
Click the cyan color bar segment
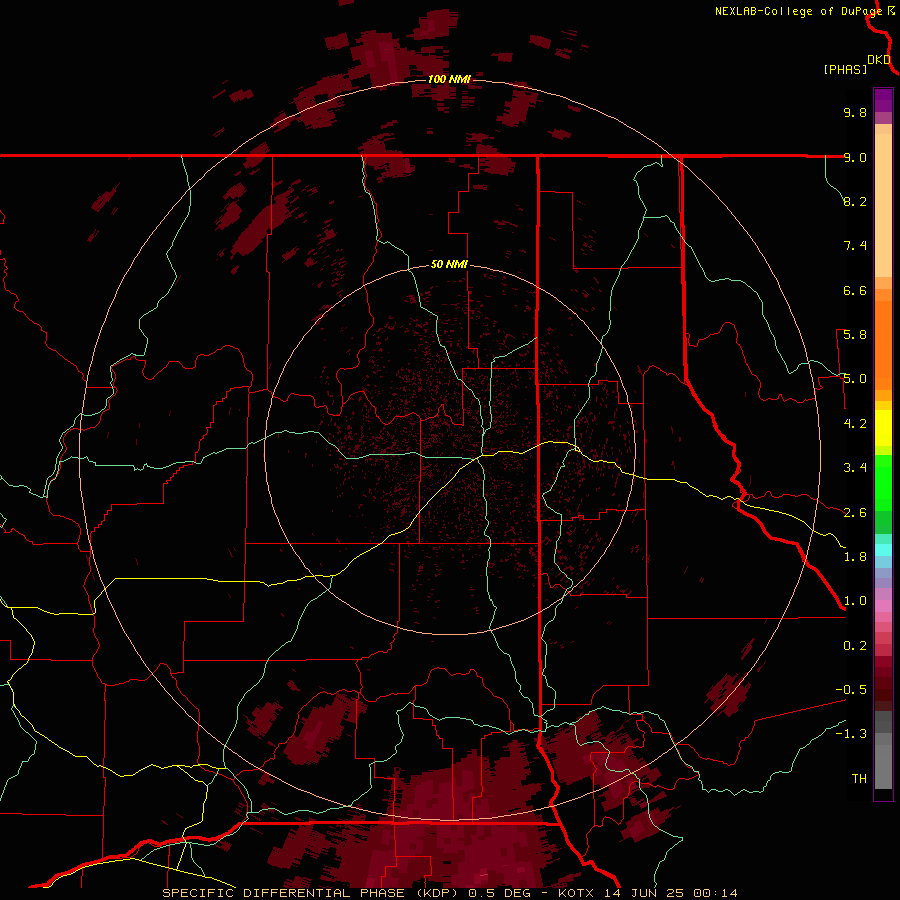pos(883,550)
